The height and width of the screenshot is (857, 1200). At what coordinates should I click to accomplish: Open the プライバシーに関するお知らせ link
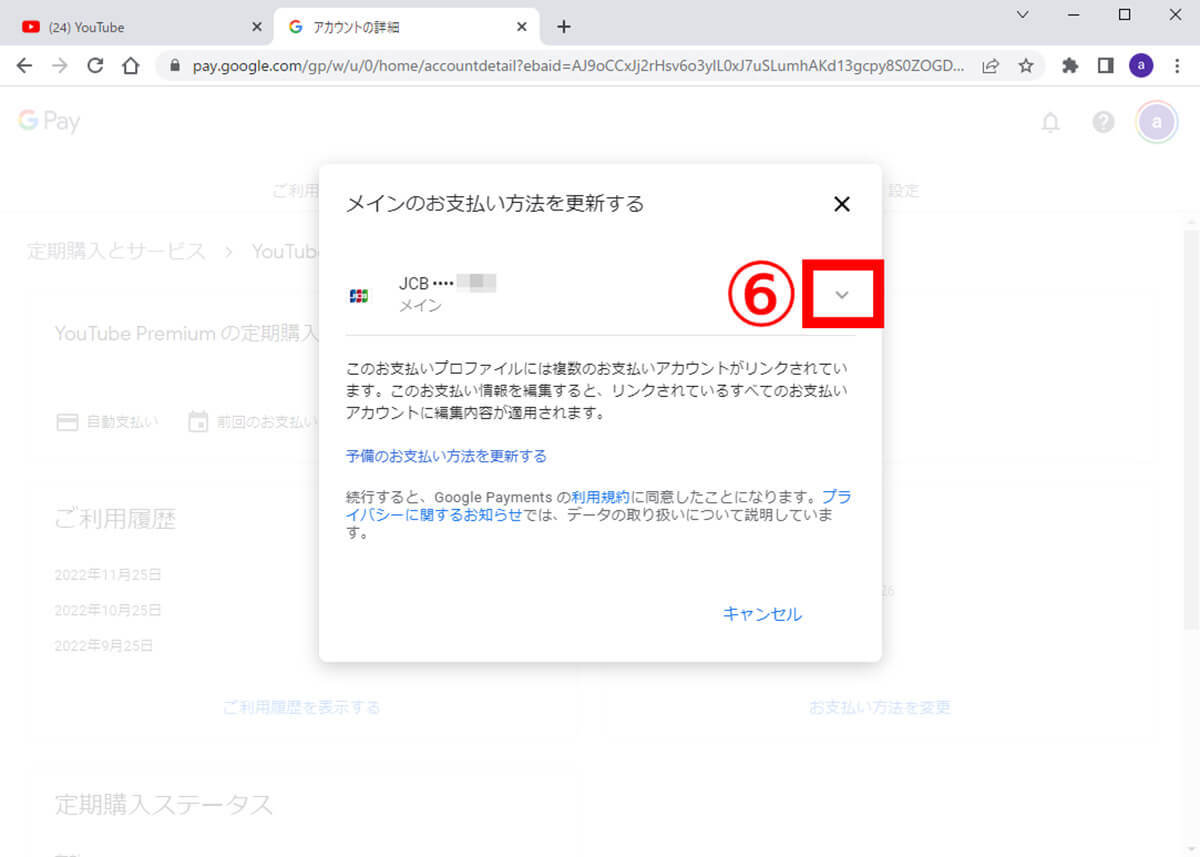[598, 506]
